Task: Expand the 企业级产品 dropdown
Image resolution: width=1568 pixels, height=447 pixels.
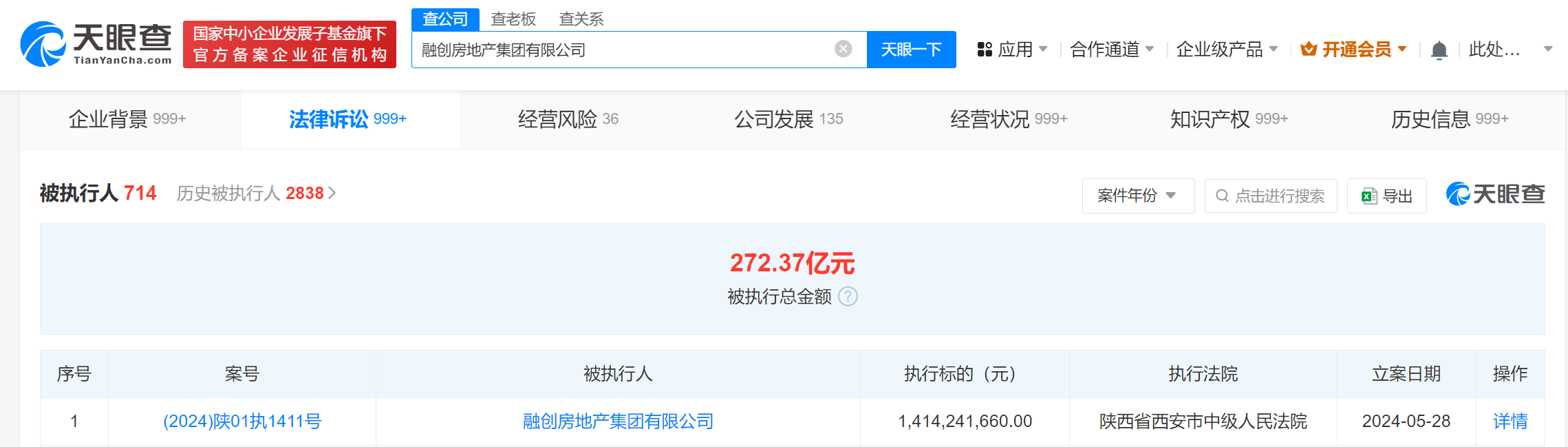Action: tap(1274, 50)
